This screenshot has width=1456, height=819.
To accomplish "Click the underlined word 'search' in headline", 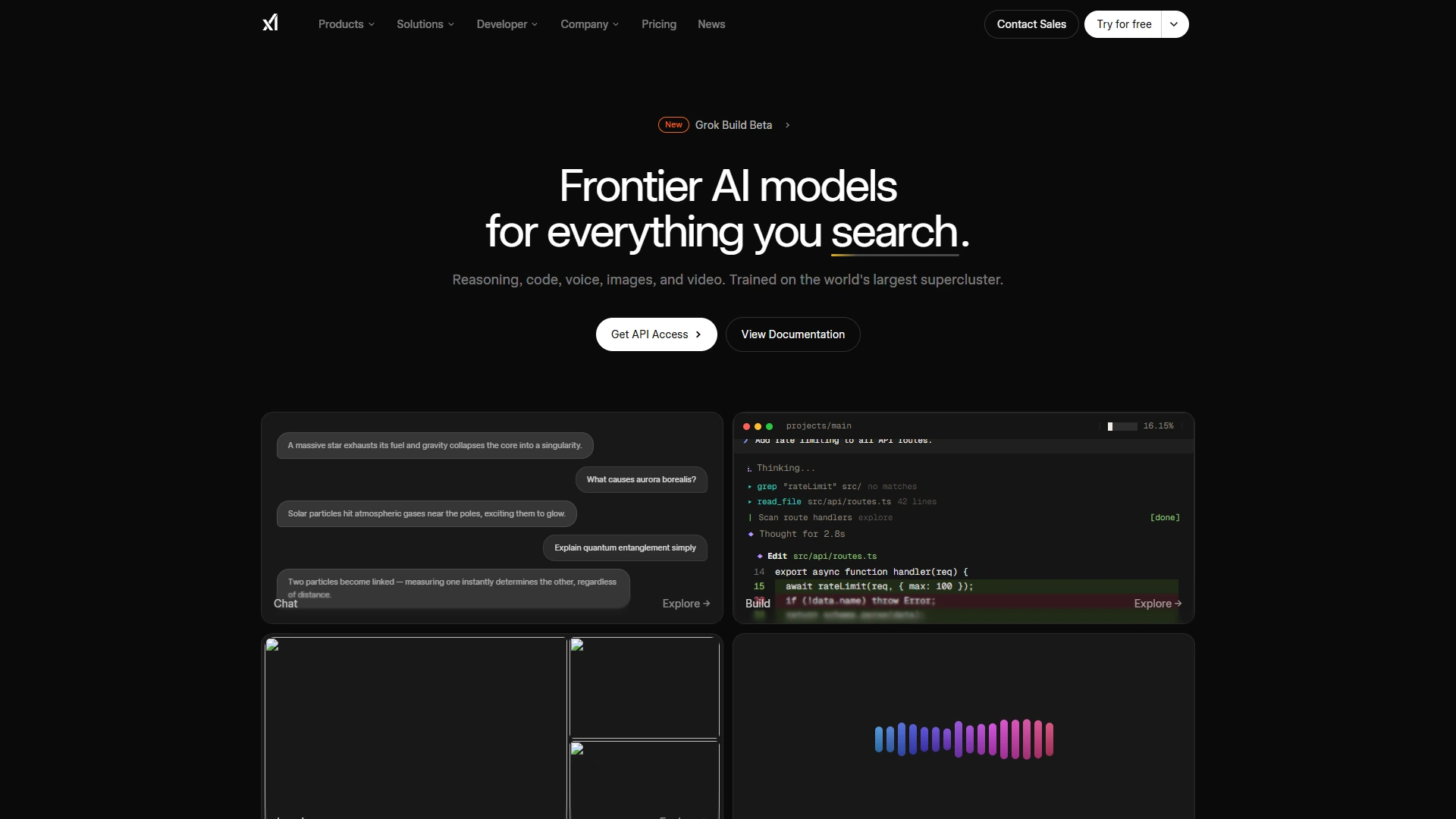I will [x=895, y=232].
